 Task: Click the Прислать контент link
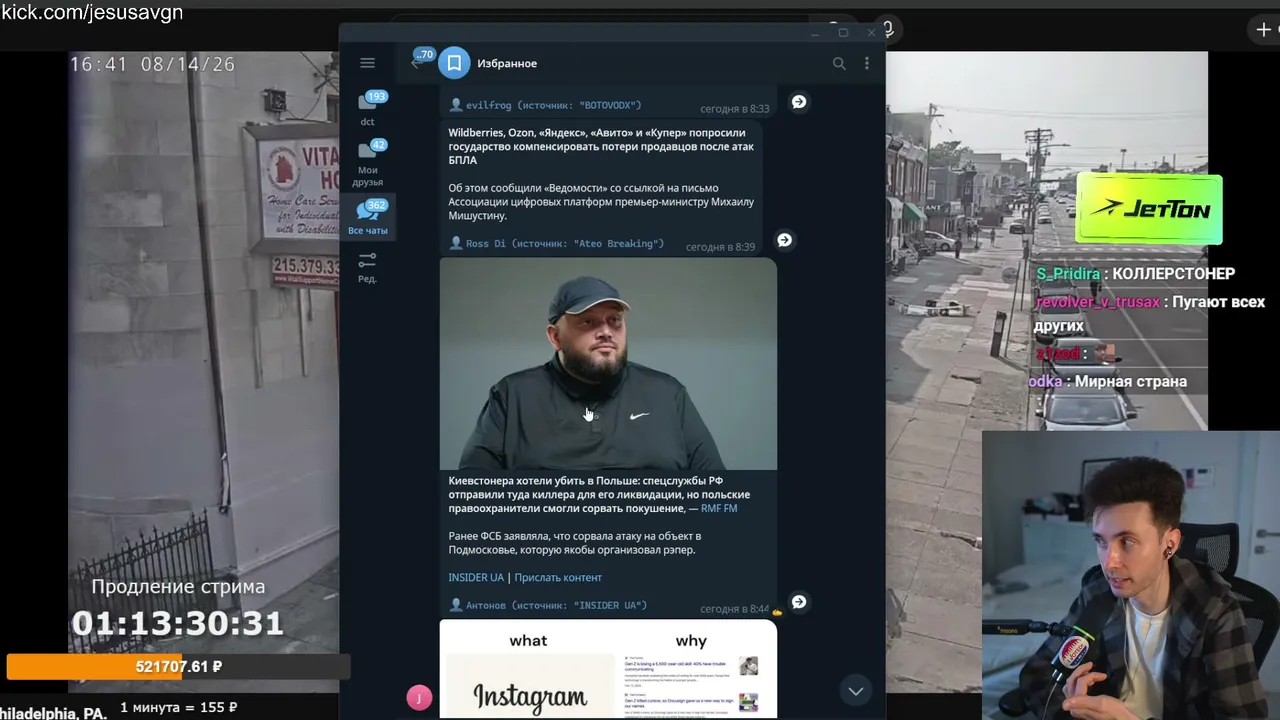pos(558,577)
